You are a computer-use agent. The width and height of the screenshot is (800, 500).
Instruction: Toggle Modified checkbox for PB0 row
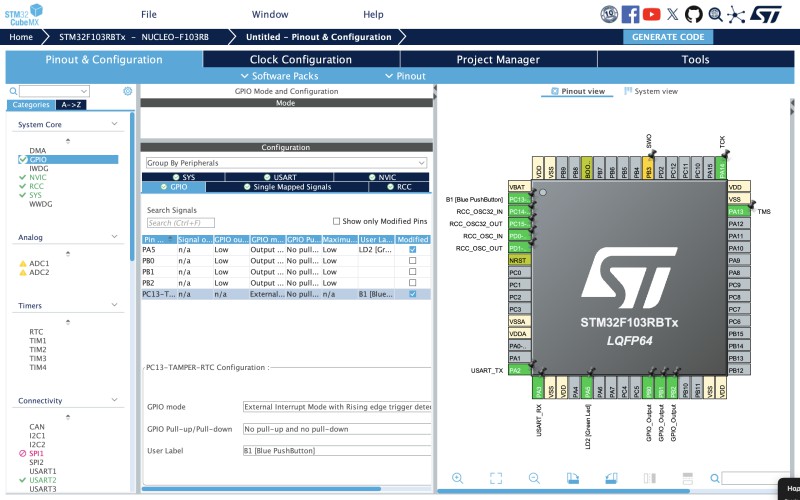click(412, 261)
